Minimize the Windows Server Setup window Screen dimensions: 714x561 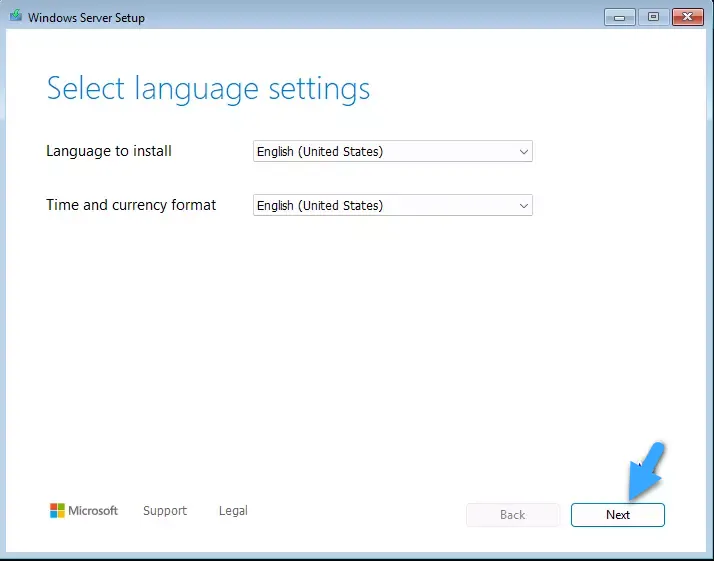pyautogui.click(x=619, y=17)
